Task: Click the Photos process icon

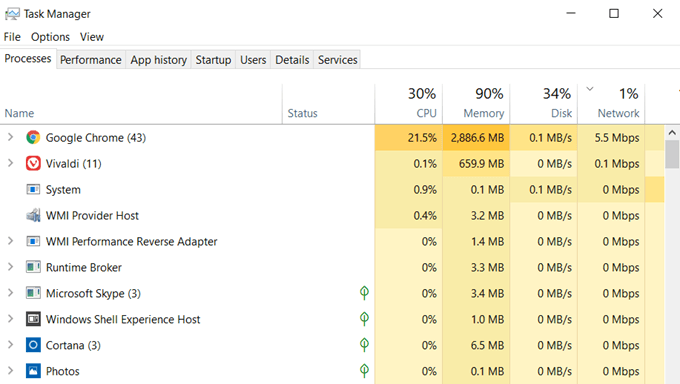Action: tap(33, 371)
